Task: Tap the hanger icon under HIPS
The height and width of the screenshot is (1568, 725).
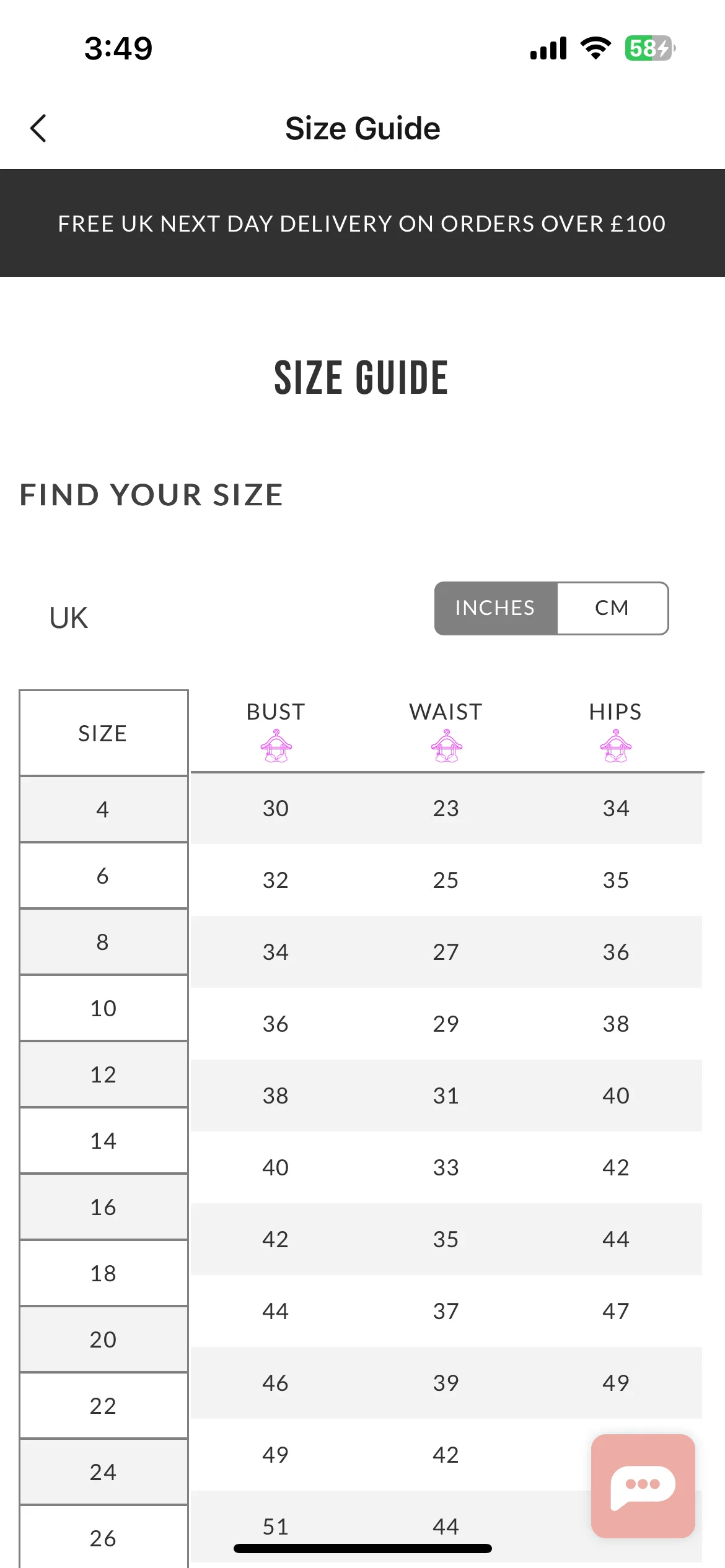Action: click(615, 746)
